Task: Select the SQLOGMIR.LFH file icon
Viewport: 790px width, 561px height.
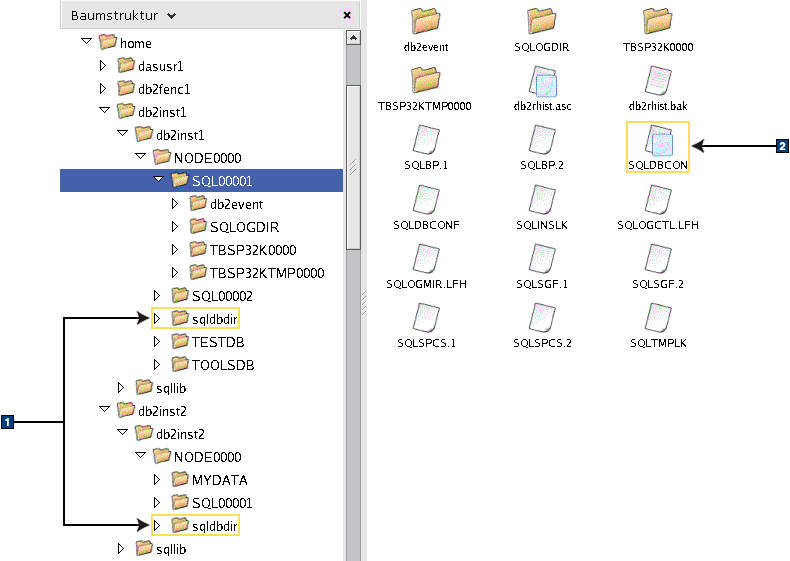Action: pos(426,259)
